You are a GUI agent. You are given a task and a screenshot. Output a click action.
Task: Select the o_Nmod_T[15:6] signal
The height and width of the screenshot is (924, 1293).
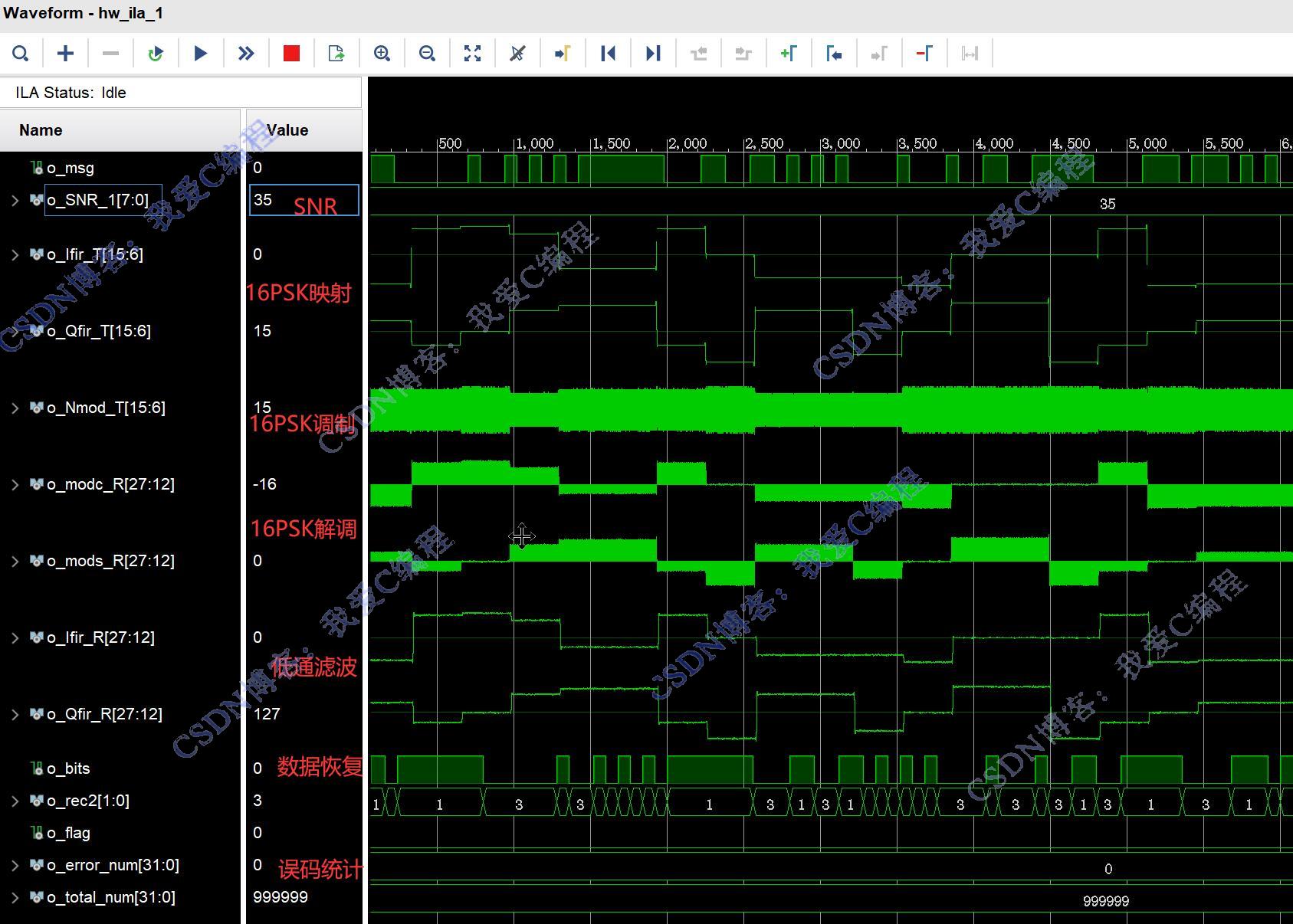(106, 408)
